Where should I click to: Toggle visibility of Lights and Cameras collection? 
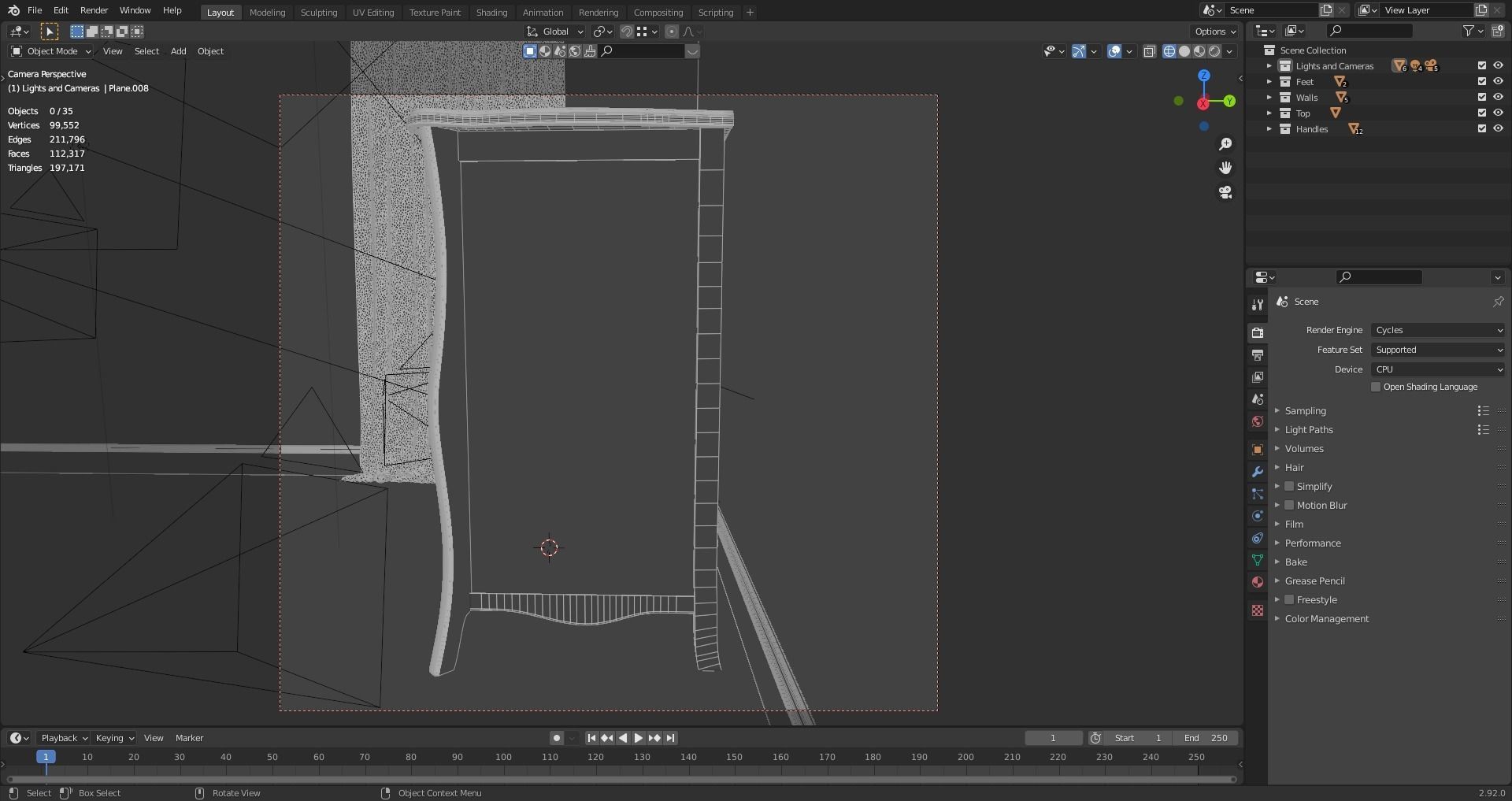pos(1498,66)
